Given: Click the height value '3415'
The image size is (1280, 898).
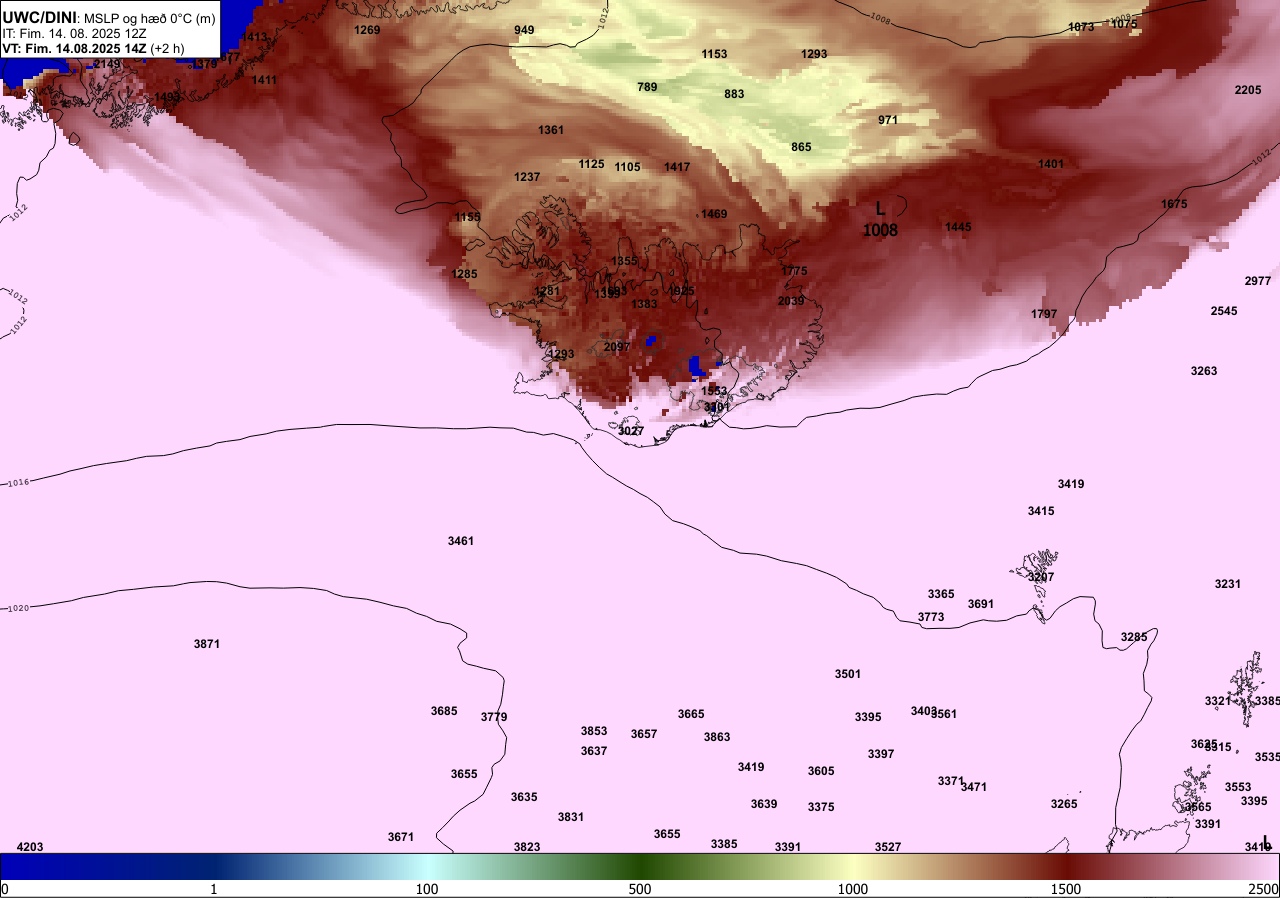Looking at the screenshot, I should click(1041, 511).
